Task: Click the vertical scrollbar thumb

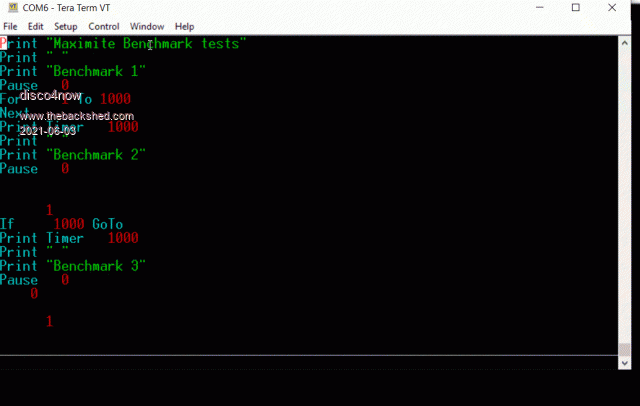Action: click(x=624, y=350)
